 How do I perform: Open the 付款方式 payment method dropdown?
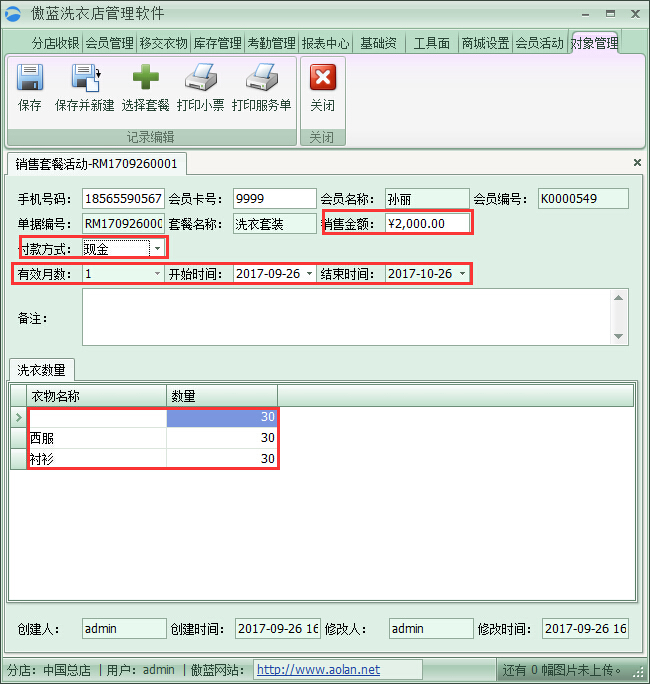click(157, 249)
